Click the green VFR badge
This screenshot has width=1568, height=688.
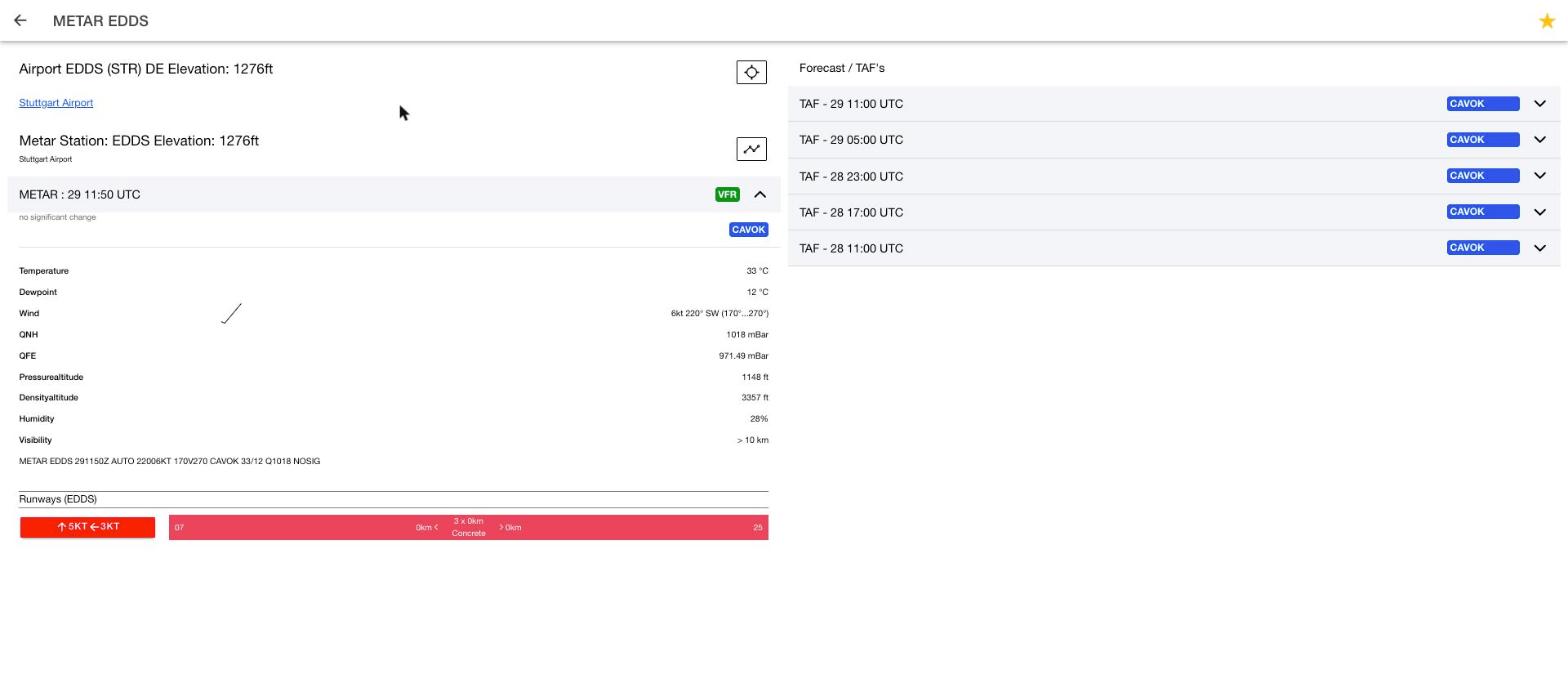[x=727, y=195]
